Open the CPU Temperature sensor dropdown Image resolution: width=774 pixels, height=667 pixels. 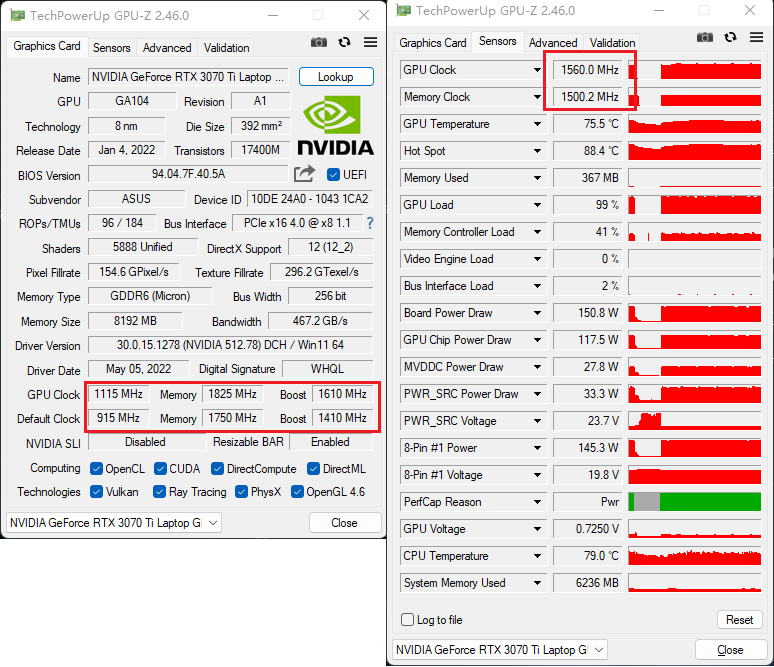(x=537, y=556)
